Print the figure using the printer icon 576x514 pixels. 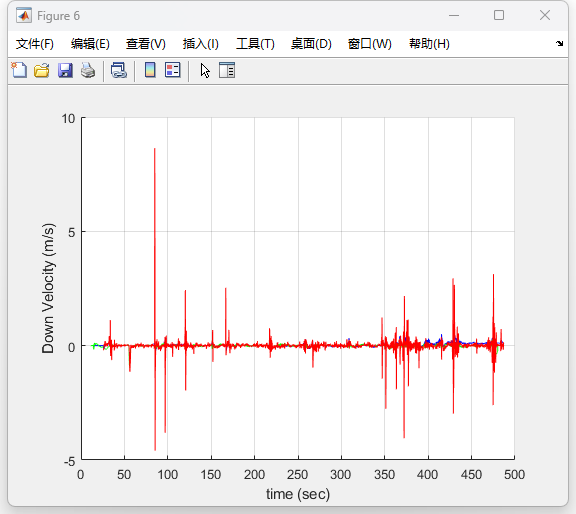click(x=88, y=70)
